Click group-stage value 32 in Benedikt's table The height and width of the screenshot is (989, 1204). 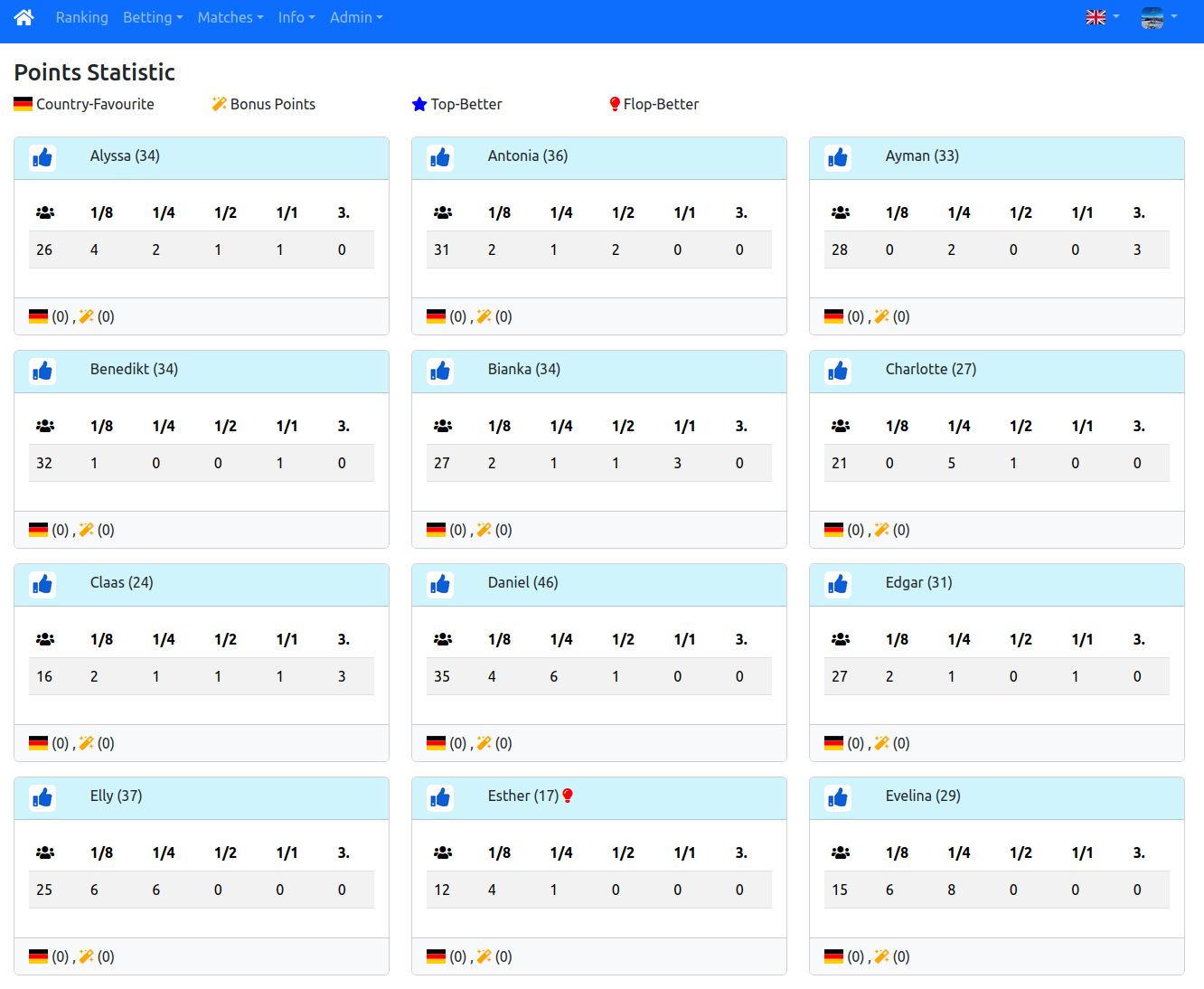pyautogui.click(x=44, y=463)
